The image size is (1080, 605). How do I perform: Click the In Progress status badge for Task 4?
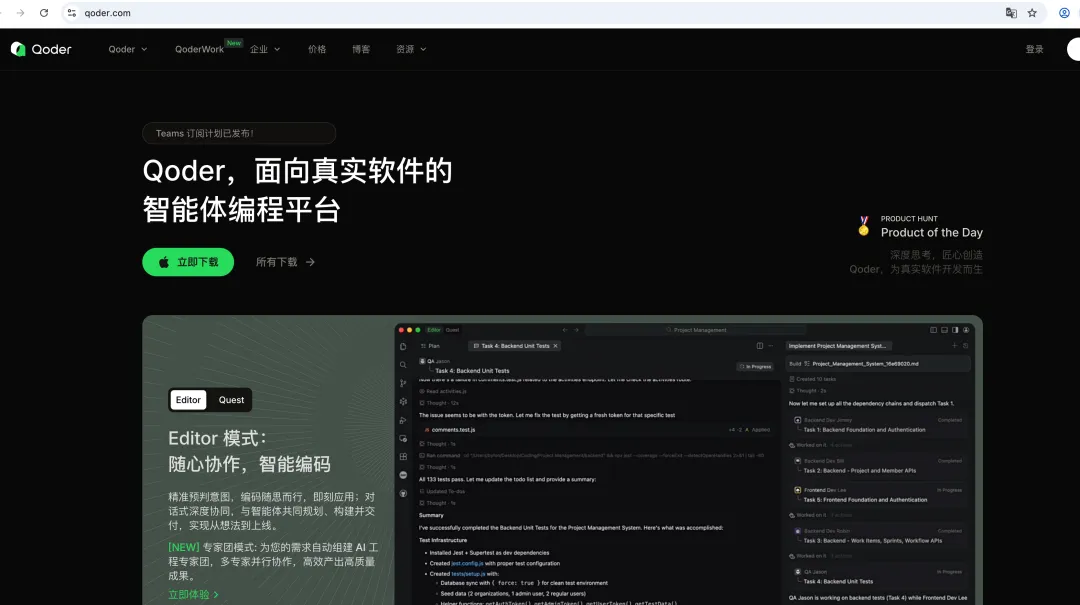pyautogui.click(x=756, y=367)
